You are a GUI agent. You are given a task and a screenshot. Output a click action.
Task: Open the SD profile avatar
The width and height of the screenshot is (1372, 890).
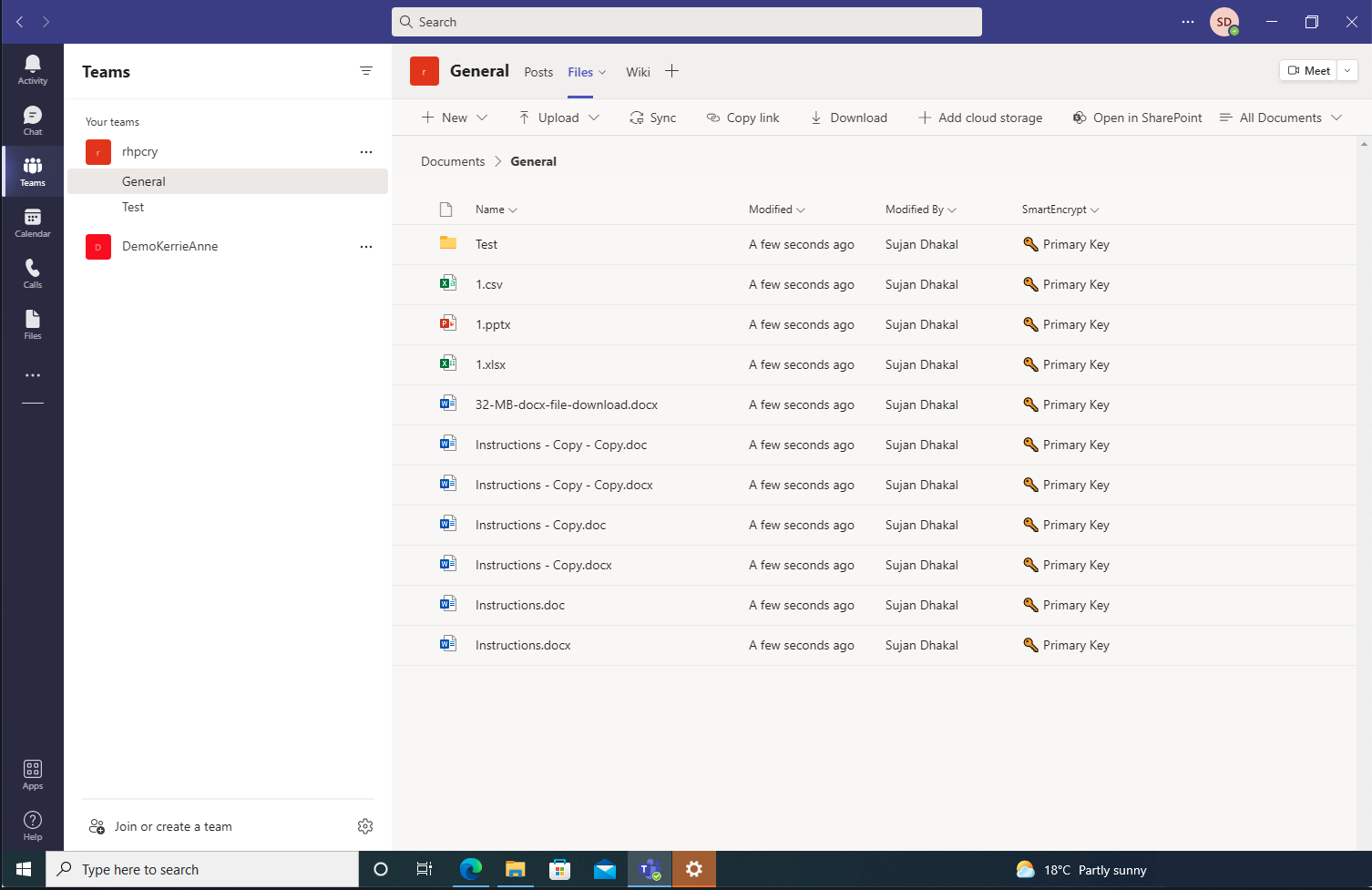coord(1224,22)
